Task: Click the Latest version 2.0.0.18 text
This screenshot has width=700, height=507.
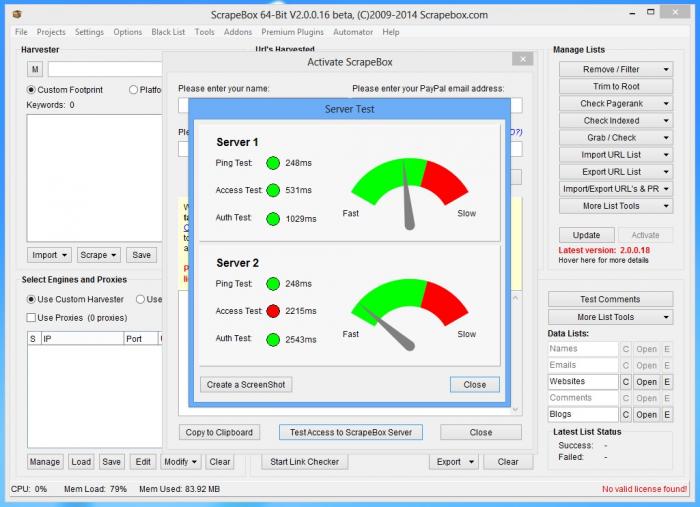Action: (x=604, y=250)
